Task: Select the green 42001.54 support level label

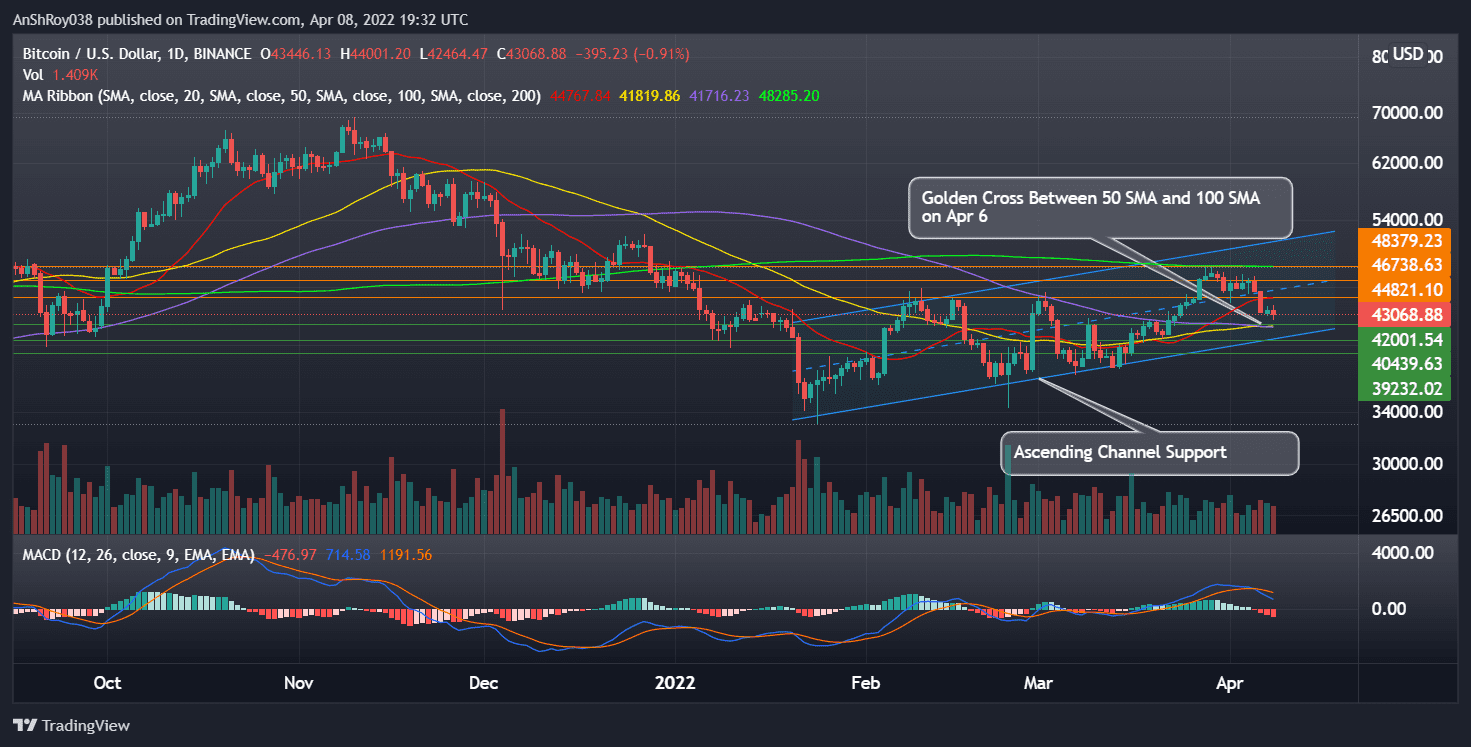Action: click(x=1404, y=339)
